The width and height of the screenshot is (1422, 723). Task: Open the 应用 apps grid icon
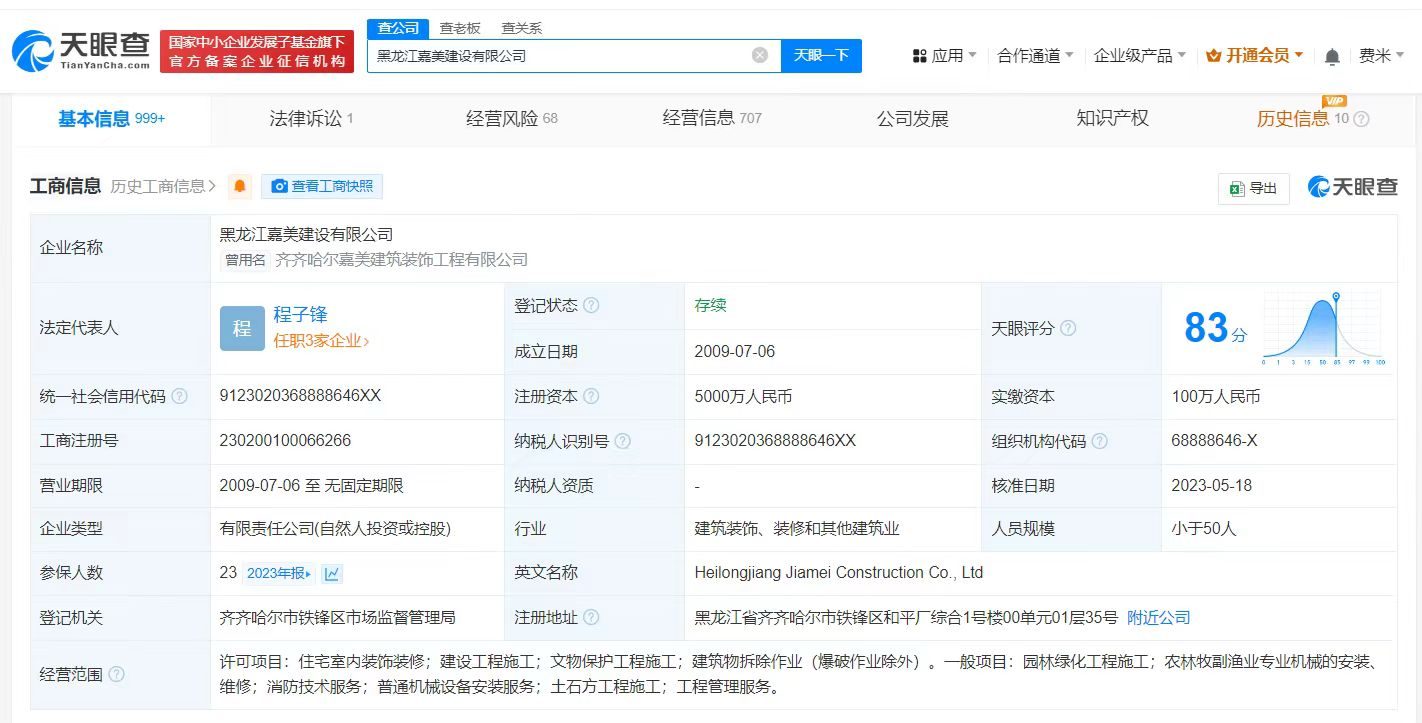(x=921, y=57)
